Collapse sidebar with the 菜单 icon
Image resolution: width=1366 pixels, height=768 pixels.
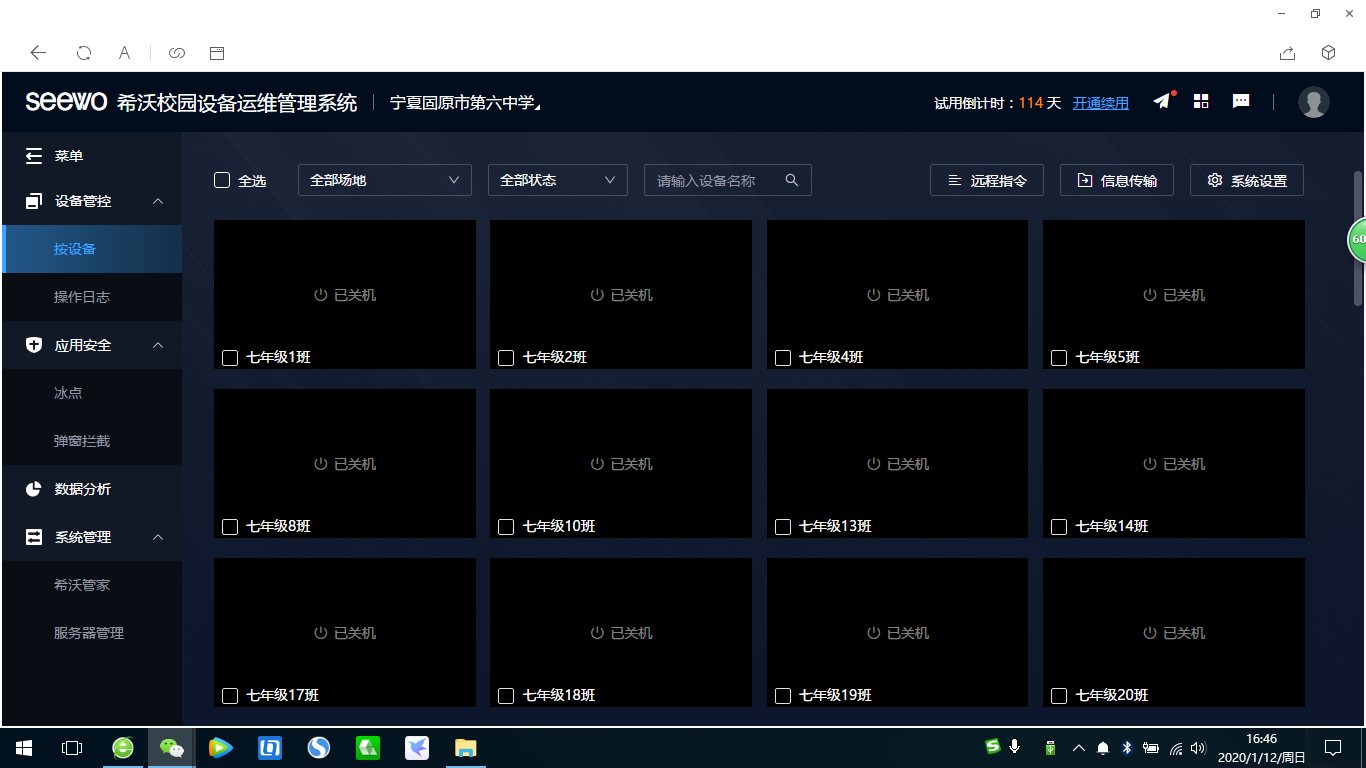click(34, 156)
